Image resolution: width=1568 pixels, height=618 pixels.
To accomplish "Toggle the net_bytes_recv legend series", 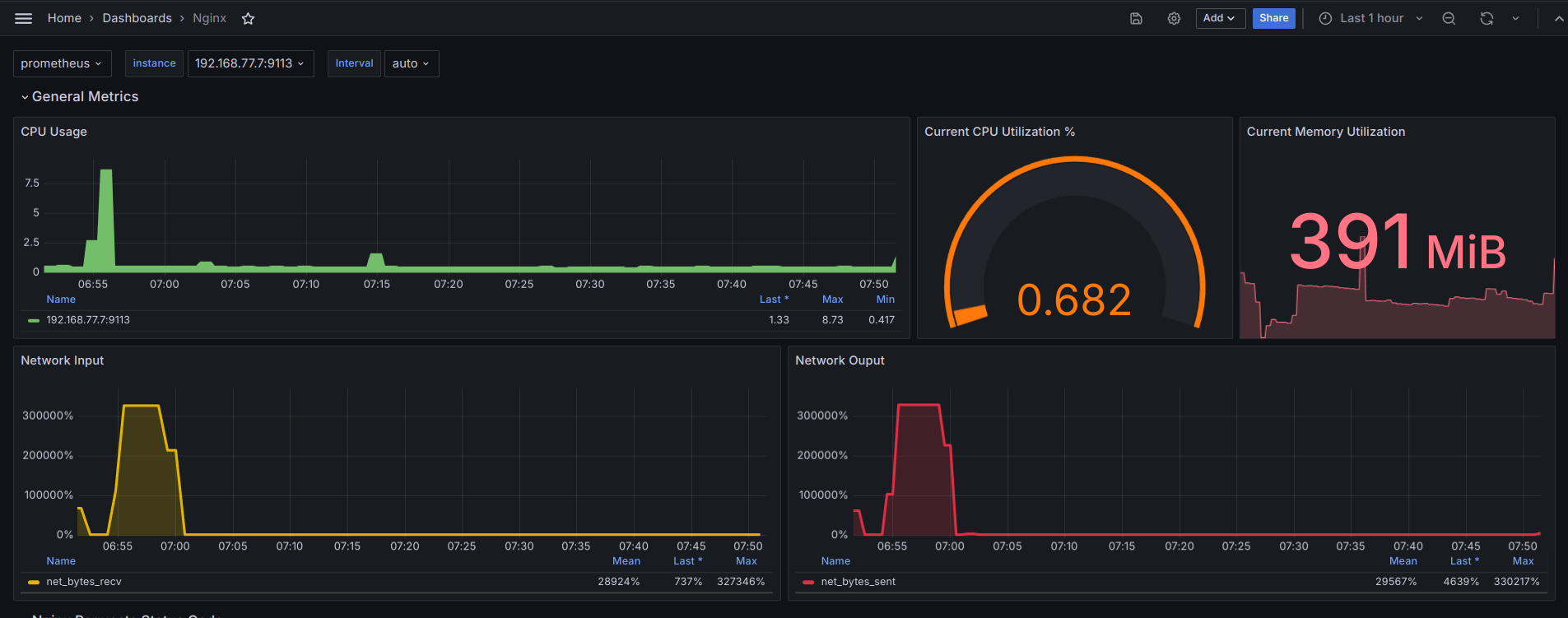I will 83,582.
